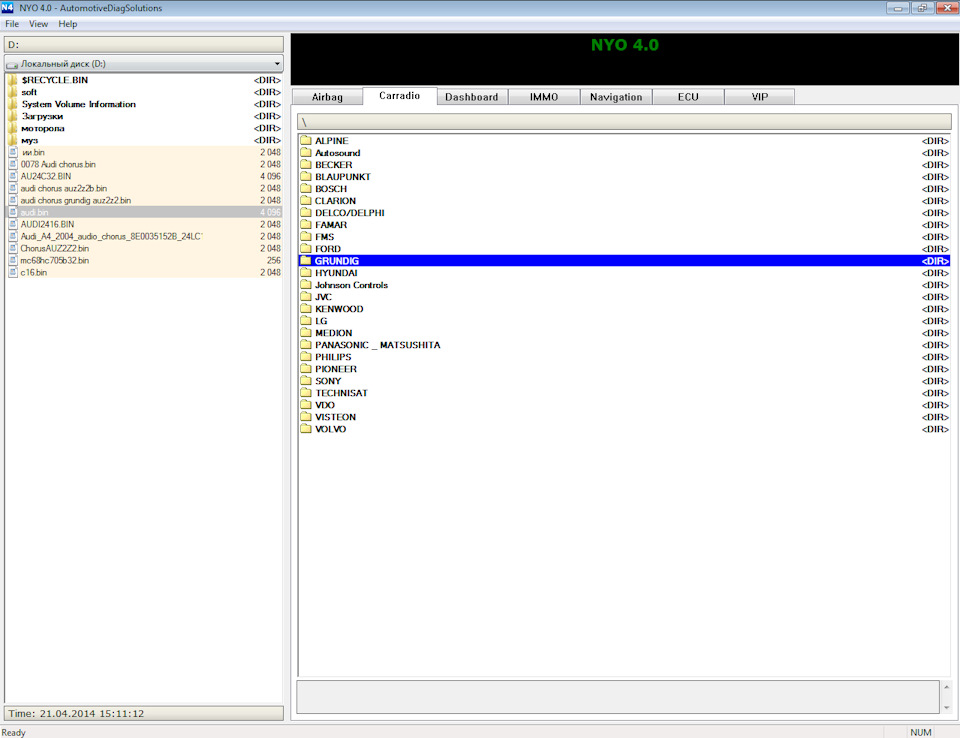Select the FORD folder icon
This screenshot has width=960, height=738.
pos(306,249)
